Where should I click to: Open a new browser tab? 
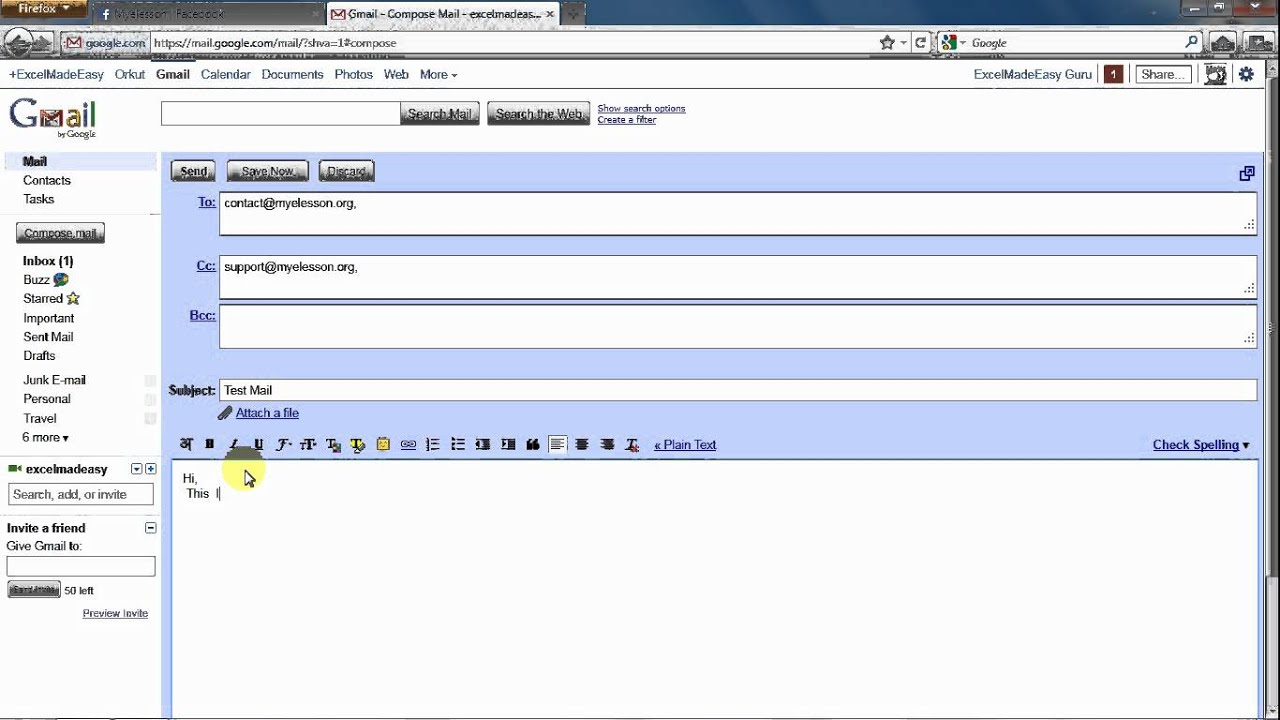tap(573, 14)
